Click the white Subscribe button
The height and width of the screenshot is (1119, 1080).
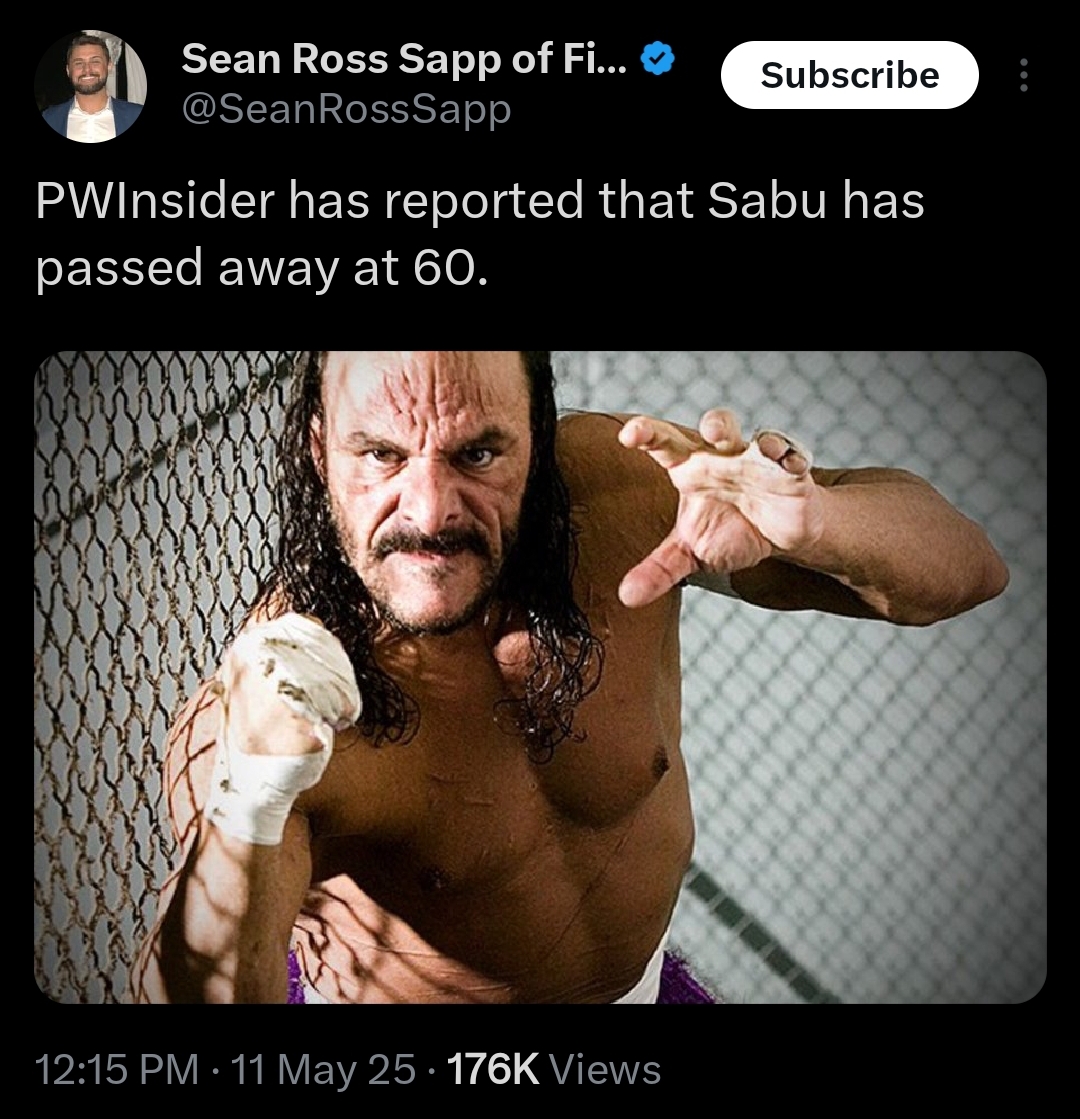849,75
